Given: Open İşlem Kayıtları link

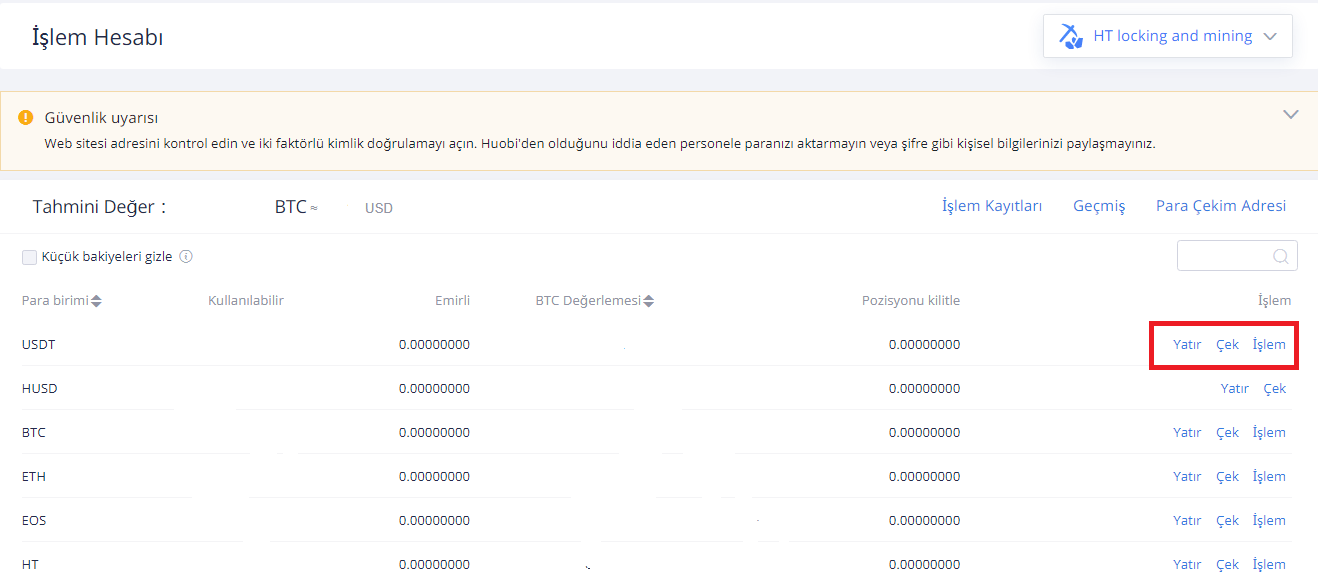Looking at the screenshot, I should coord(992,206).
